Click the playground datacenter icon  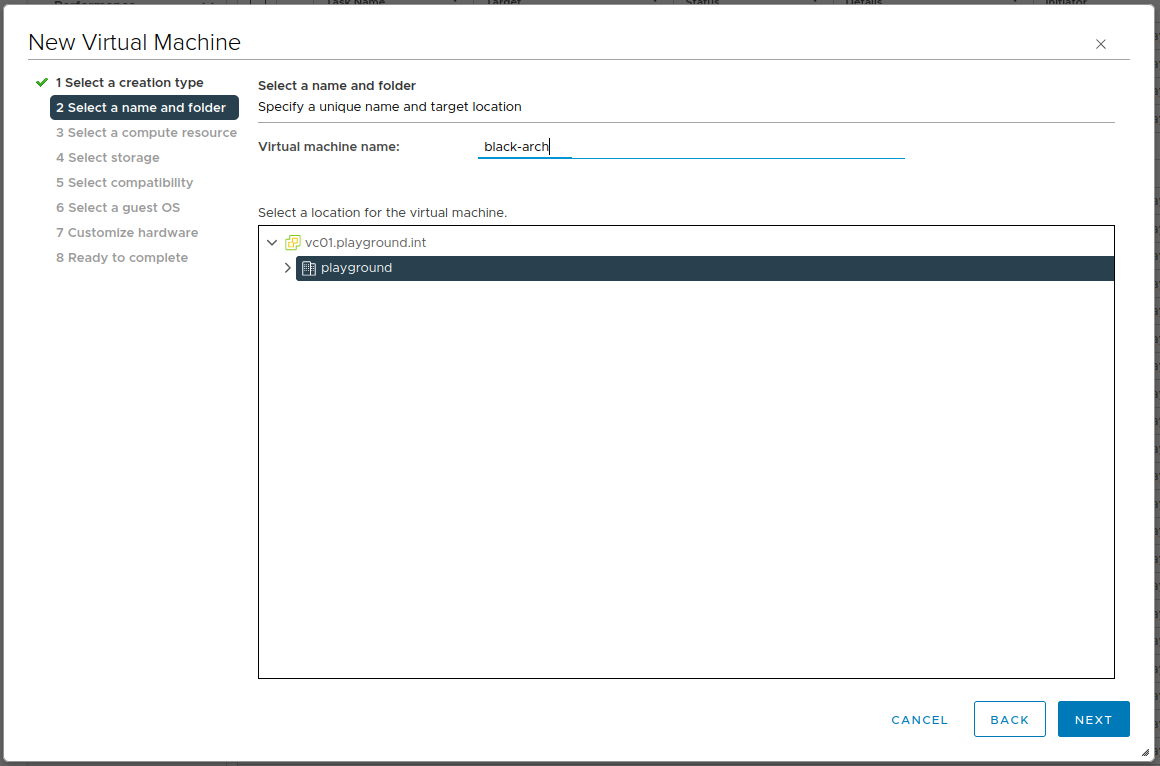pos(309,268)
